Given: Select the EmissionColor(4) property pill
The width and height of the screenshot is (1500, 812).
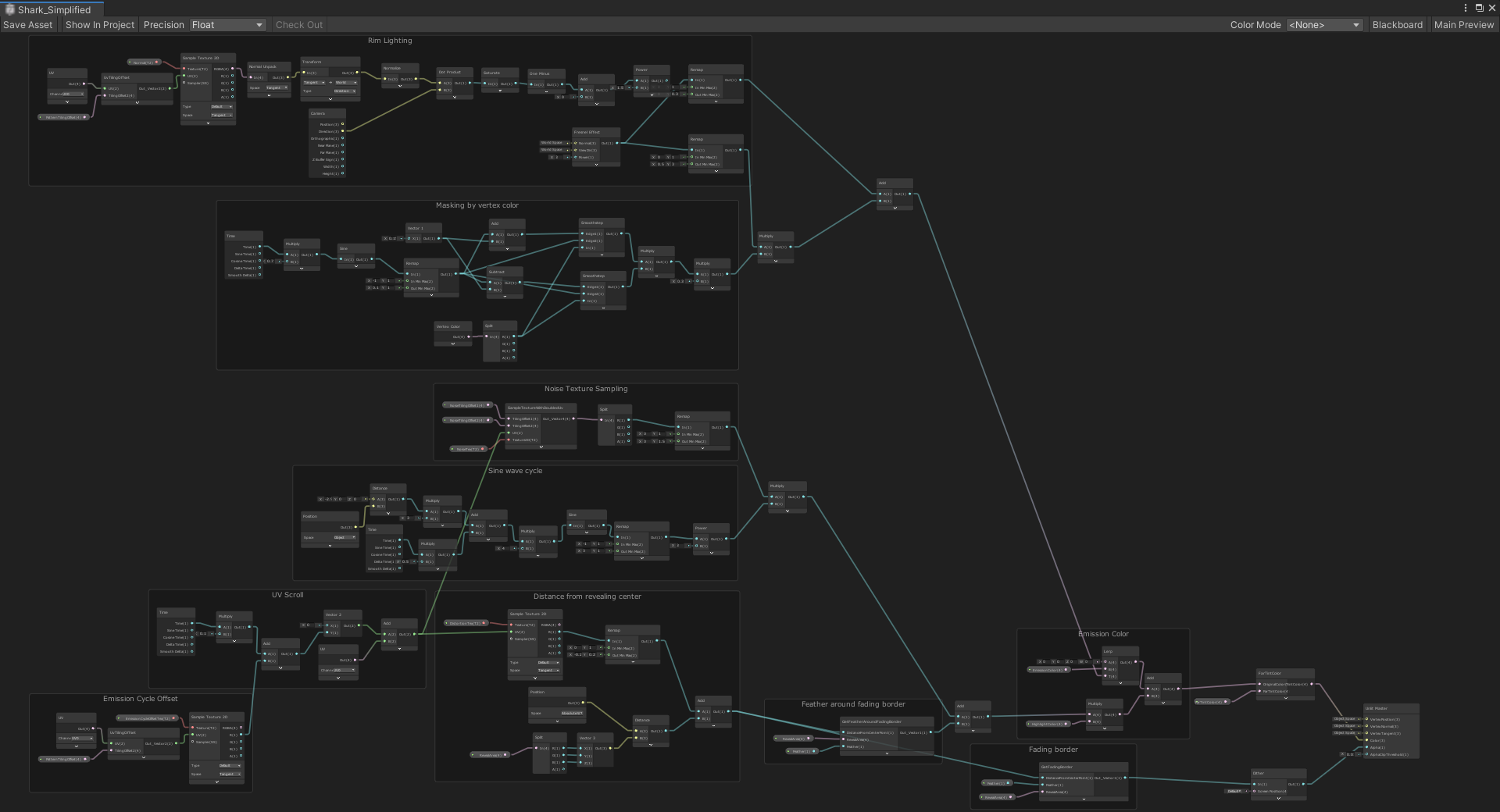Looking at the screenshot, I should [x=1048, y=670].
